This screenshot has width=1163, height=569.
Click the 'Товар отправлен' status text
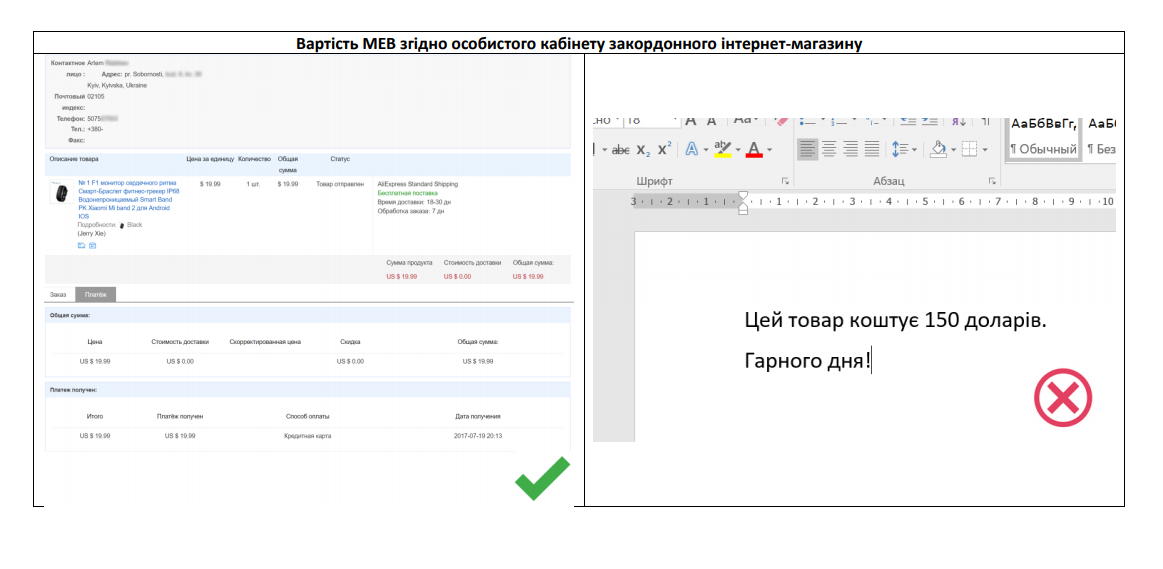click(x=340, y=184)
